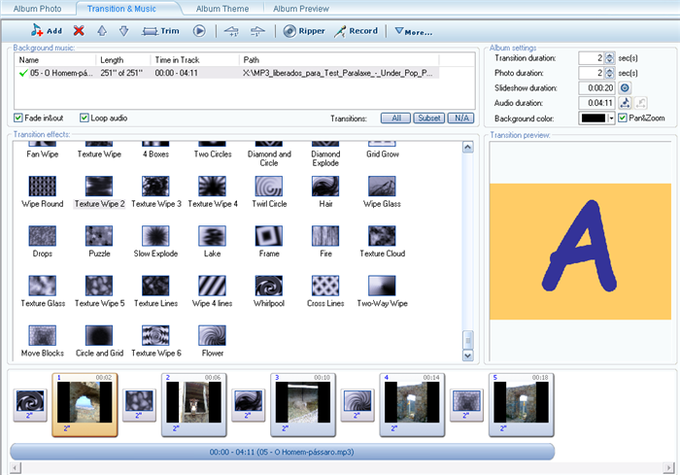Open the Record audio tool
Screen dimensions: 680x475
pyautogui.click(x=356, y=31)
